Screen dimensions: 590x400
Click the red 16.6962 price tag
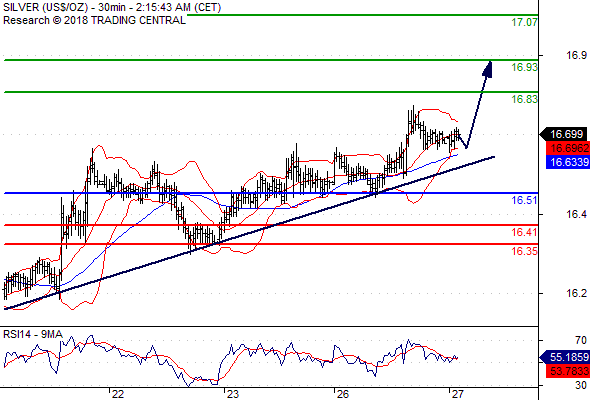pos(568,148)
